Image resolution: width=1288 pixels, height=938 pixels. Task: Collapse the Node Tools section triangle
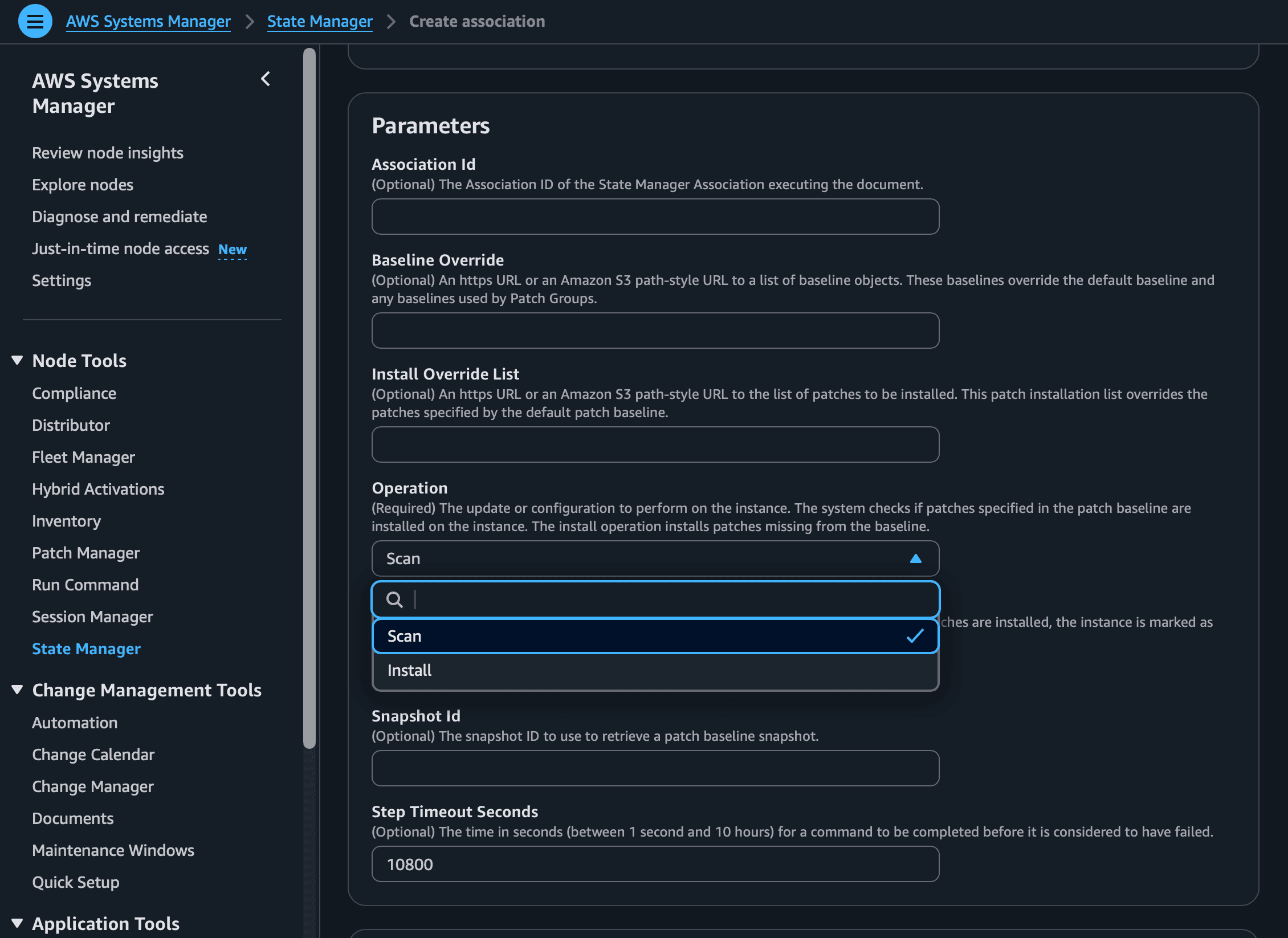click(17, 360)
